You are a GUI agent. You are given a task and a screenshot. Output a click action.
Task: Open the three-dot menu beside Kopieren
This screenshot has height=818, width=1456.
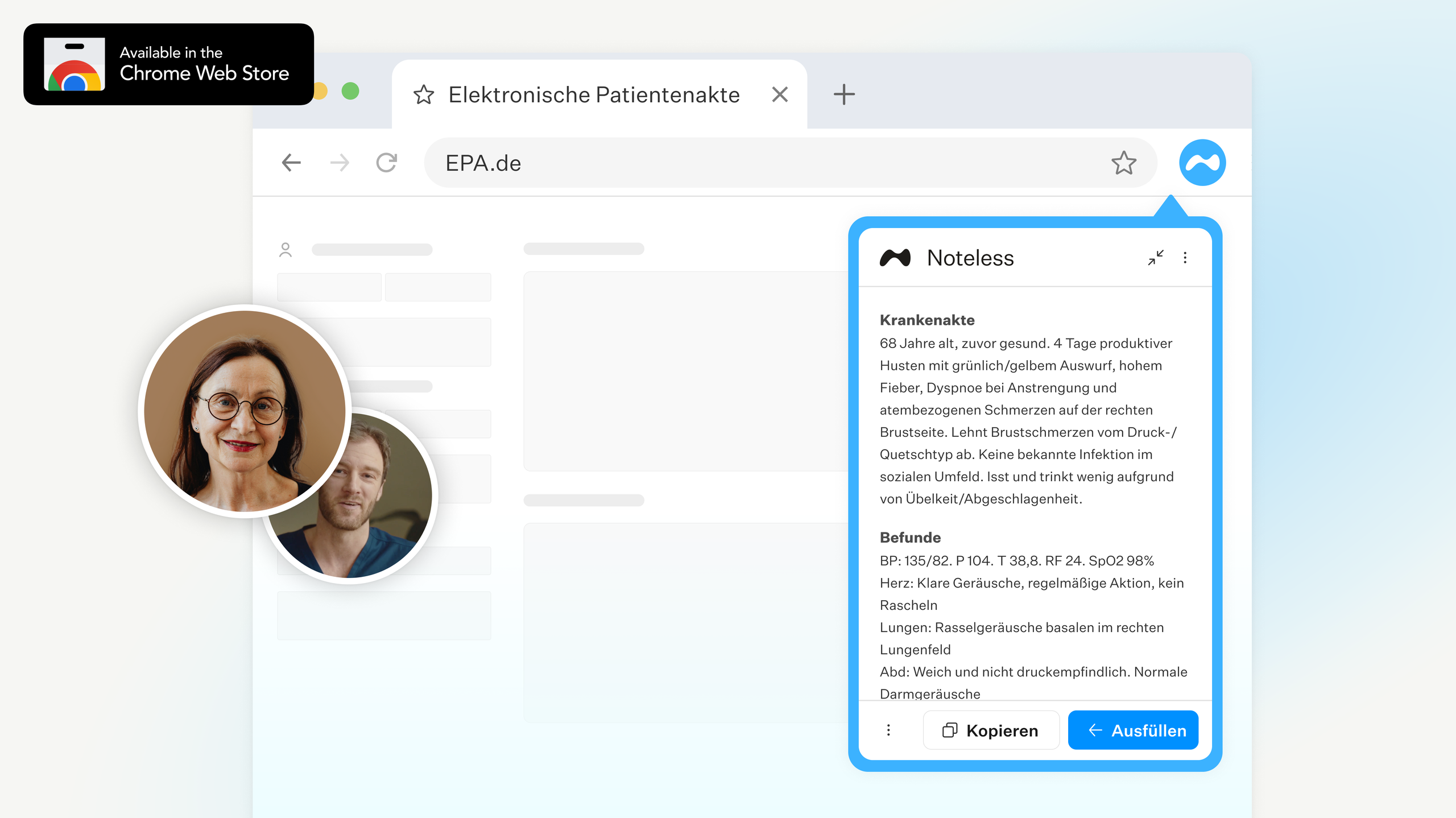(888, 730)
